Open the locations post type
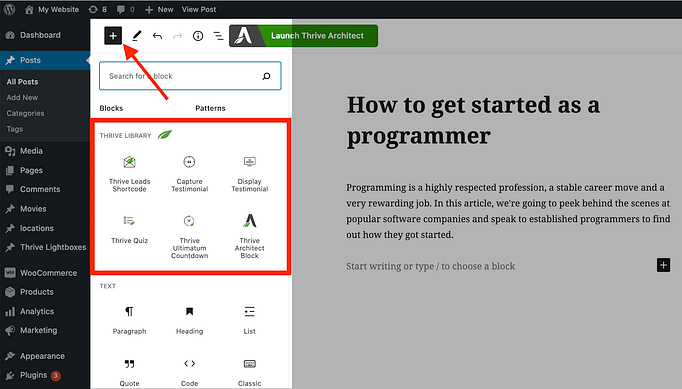The width and height of the screenshot is (682, 389). (45, 228)
